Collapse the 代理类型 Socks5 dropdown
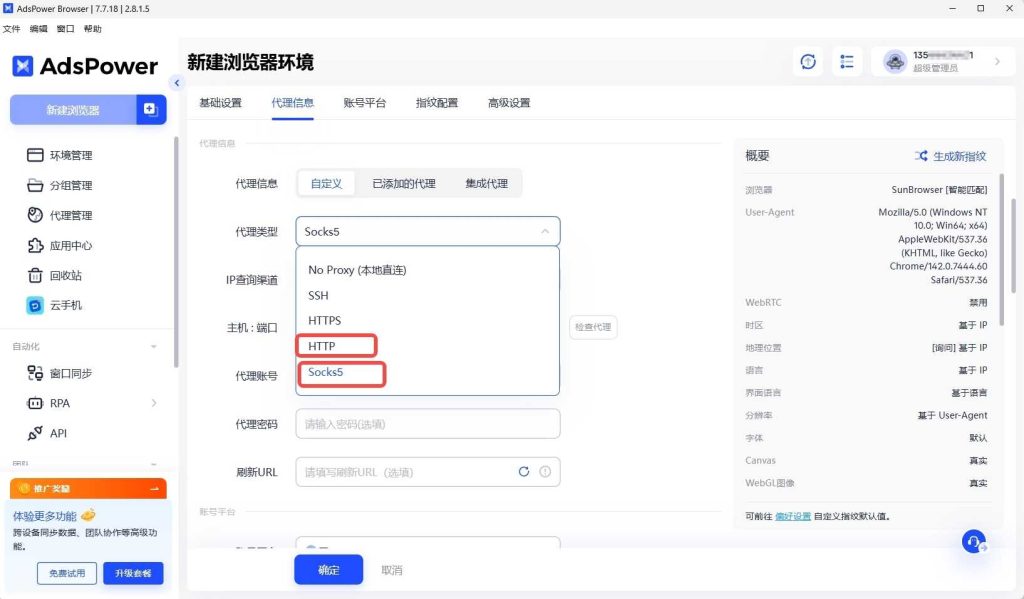The height and width of the screenshot is (599, 1024). [545, 231]
